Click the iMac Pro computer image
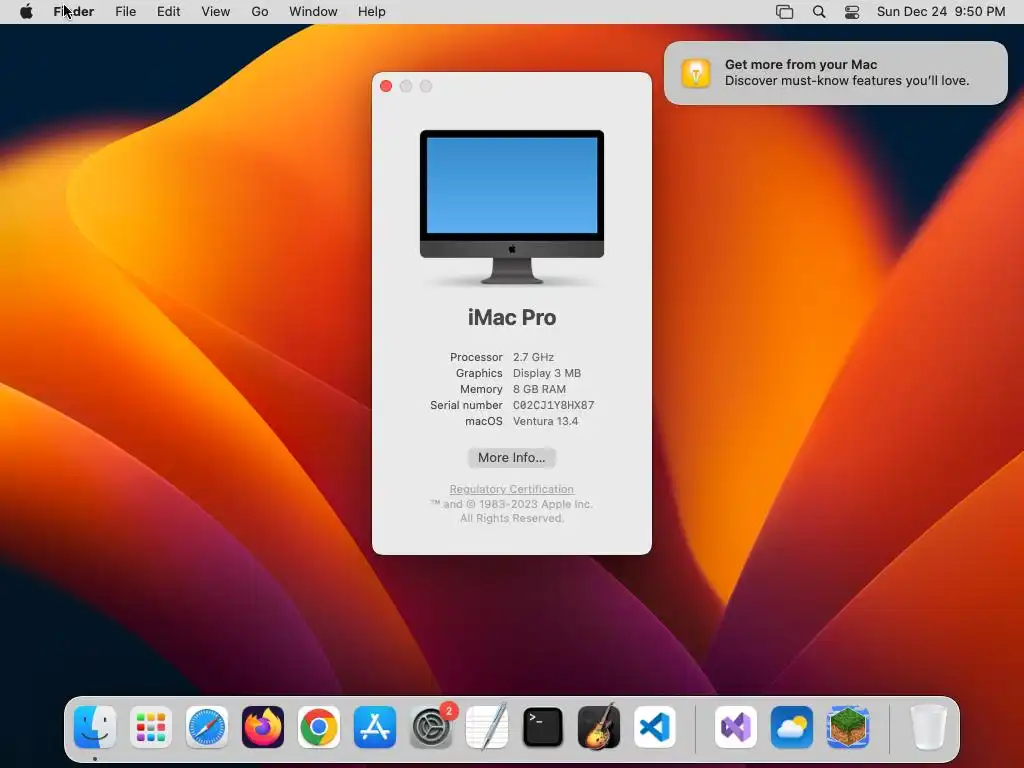 (x=512, y=207)
